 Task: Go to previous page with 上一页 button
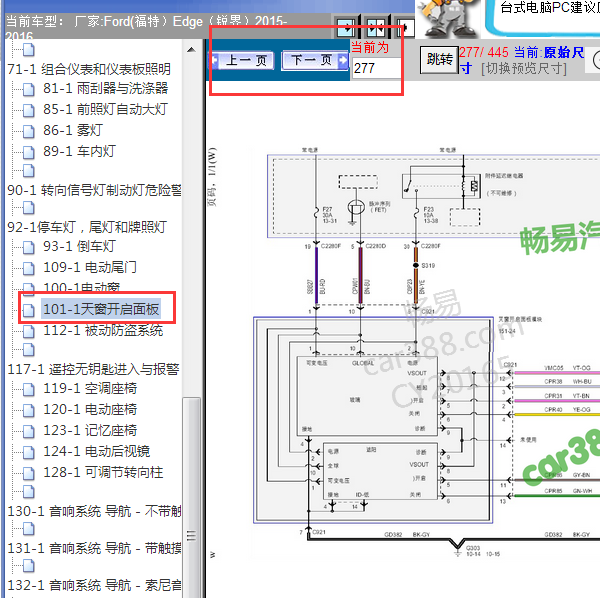[242, 60]
